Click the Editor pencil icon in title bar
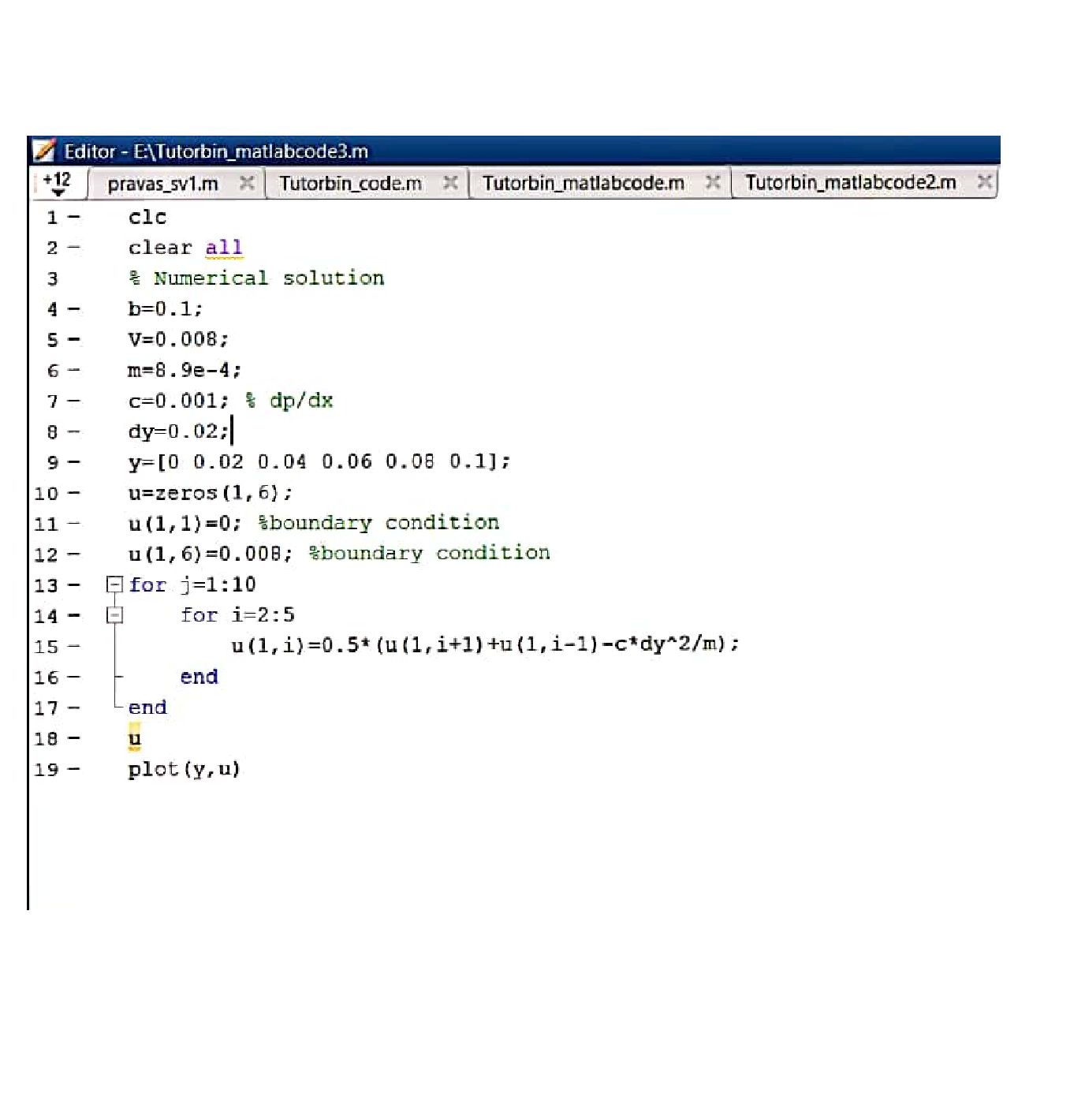This screenshot has width=1085, height=1120. point(44,150)
